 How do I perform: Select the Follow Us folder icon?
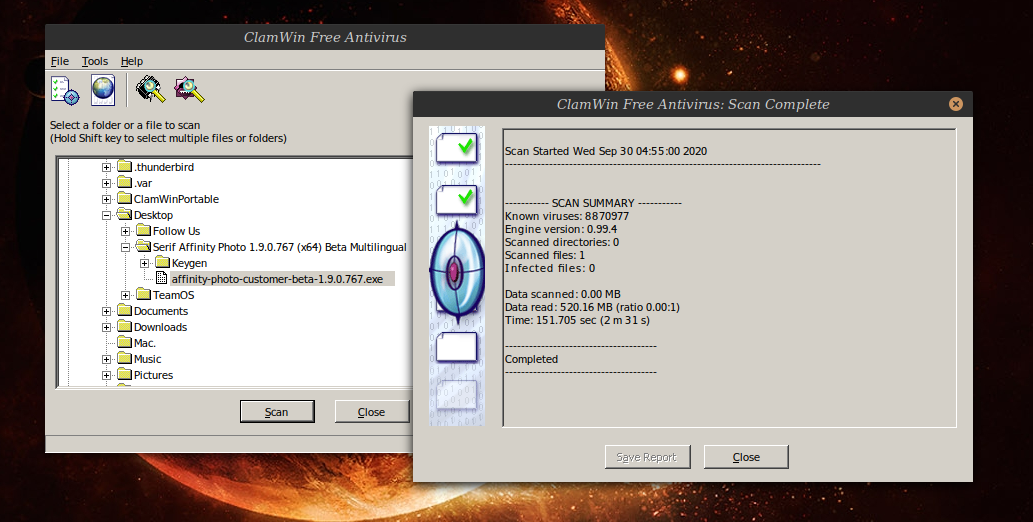pyautogui.click(x=144, y=230)
